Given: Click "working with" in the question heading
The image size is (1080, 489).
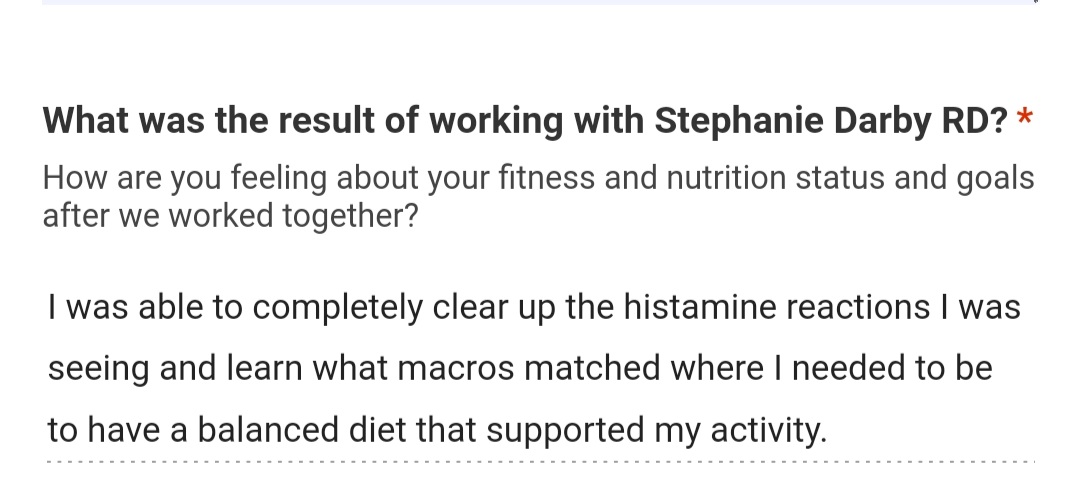Looking at the screenshot, I should (x=536, y=121).
